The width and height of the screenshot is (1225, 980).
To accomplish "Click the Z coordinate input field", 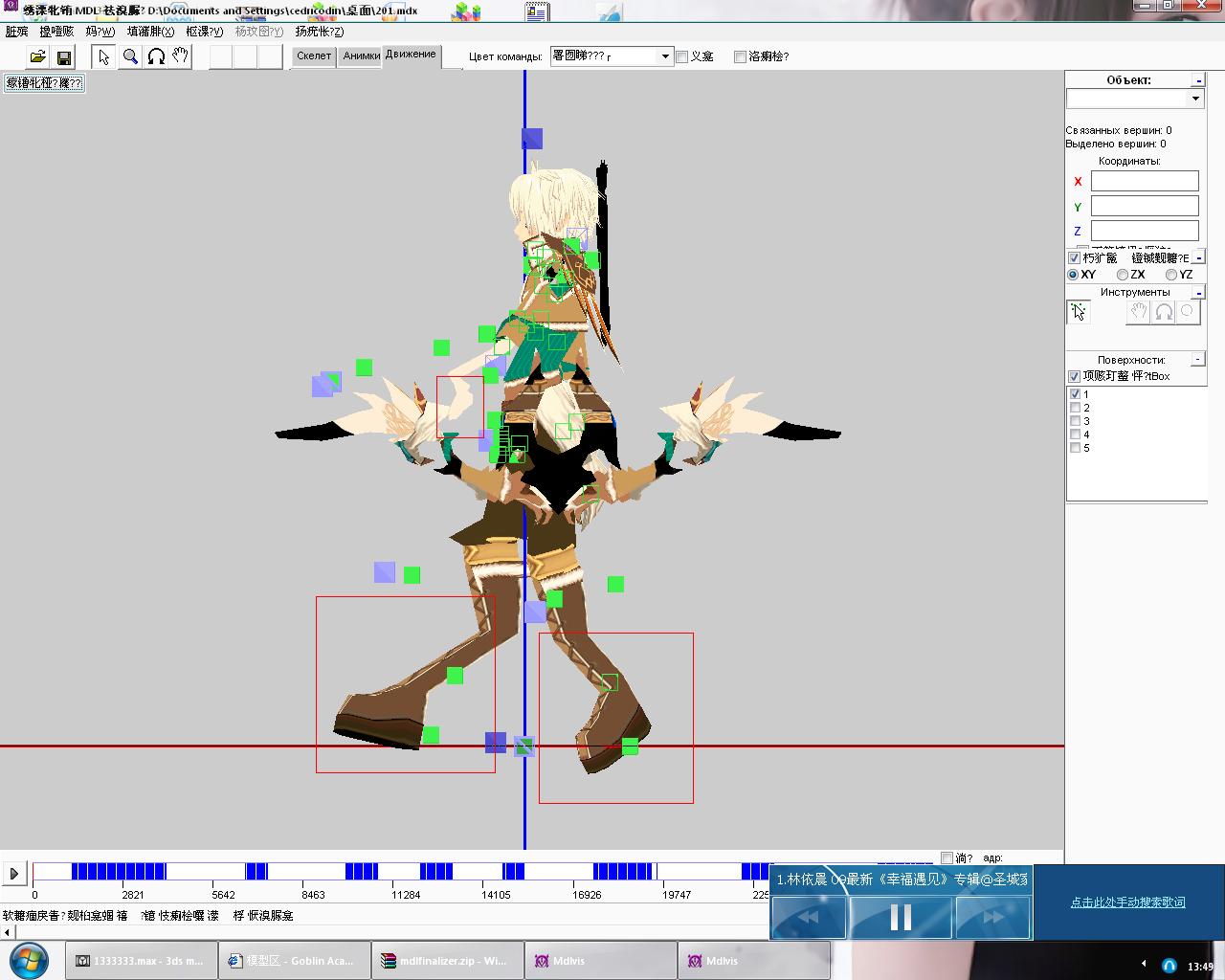I will click(x=1145, y=231).
